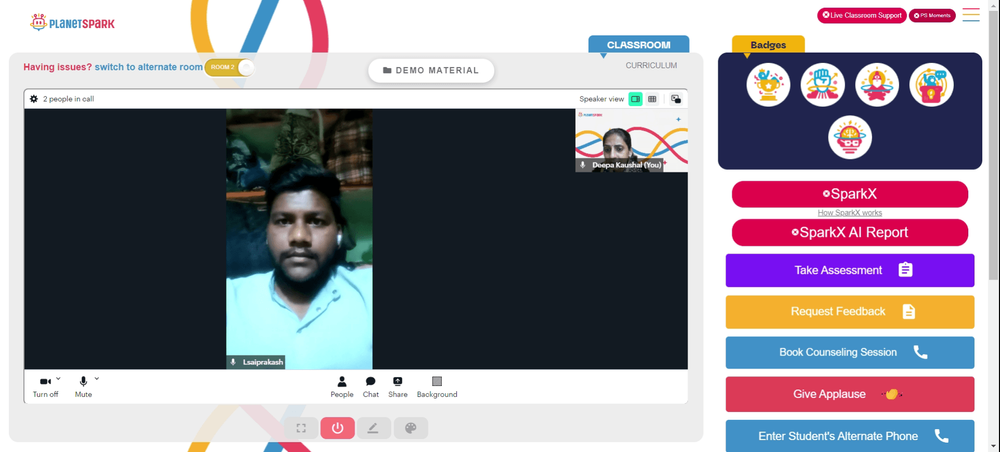Screen dimensions: 1000x452
Task: Click '2 people in call' text
Action: tap(69, 99)
